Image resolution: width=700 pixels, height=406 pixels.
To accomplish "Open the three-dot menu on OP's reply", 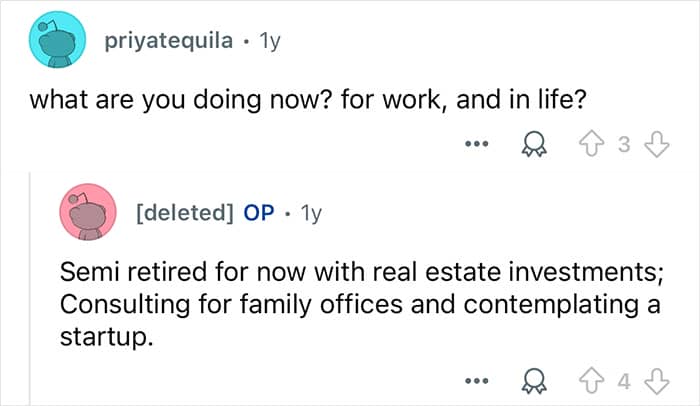I will click(476, 381).
